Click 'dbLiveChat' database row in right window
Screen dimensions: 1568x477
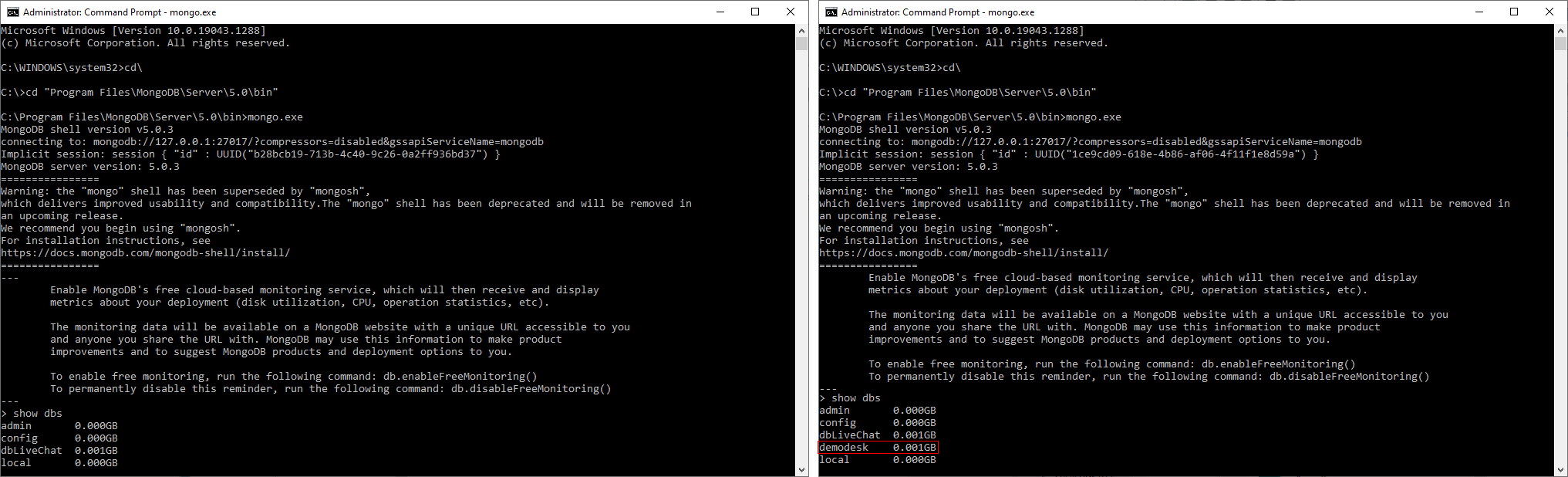878,435
